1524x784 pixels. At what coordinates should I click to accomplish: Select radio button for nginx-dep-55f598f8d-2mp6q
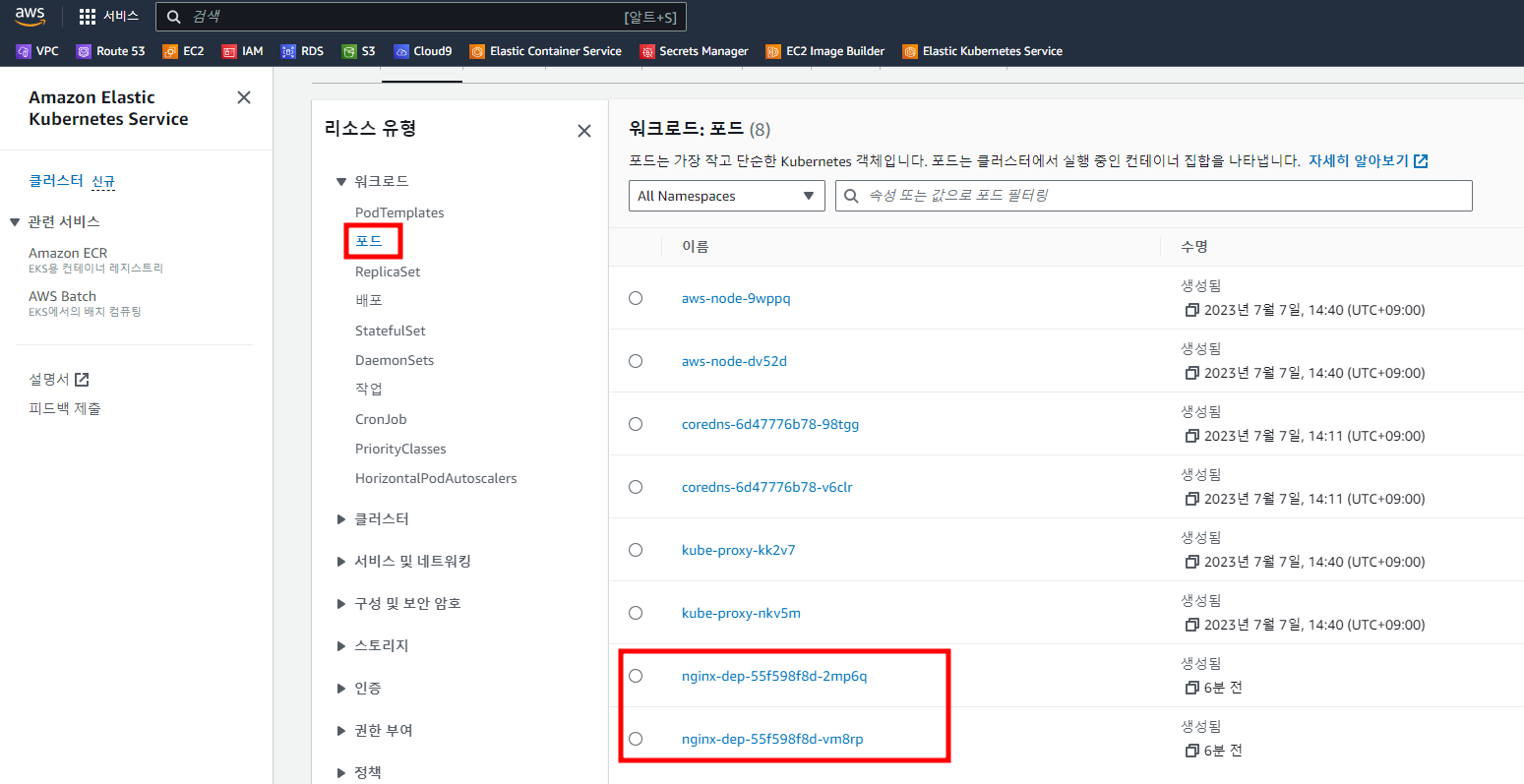pos(636,676)
